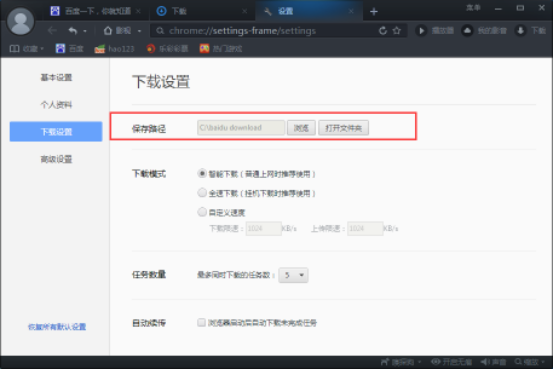Click the search magnifier in address bar
Image resolution: width=553 pixels, height=369 pixels.
tap(160, 31)
